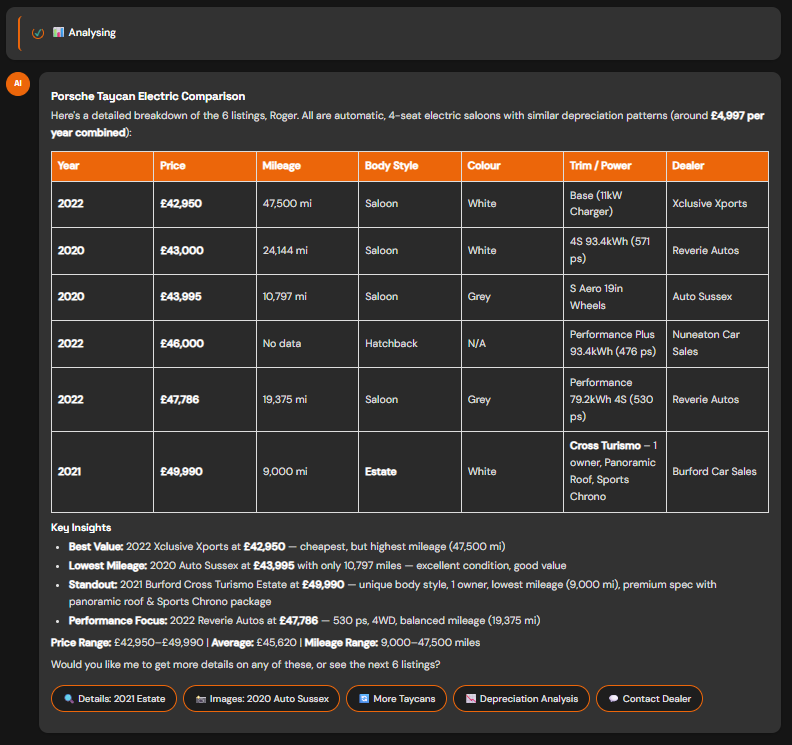Click the magnifier icon in Details button
792x745 pixels.
click(69, 699)
